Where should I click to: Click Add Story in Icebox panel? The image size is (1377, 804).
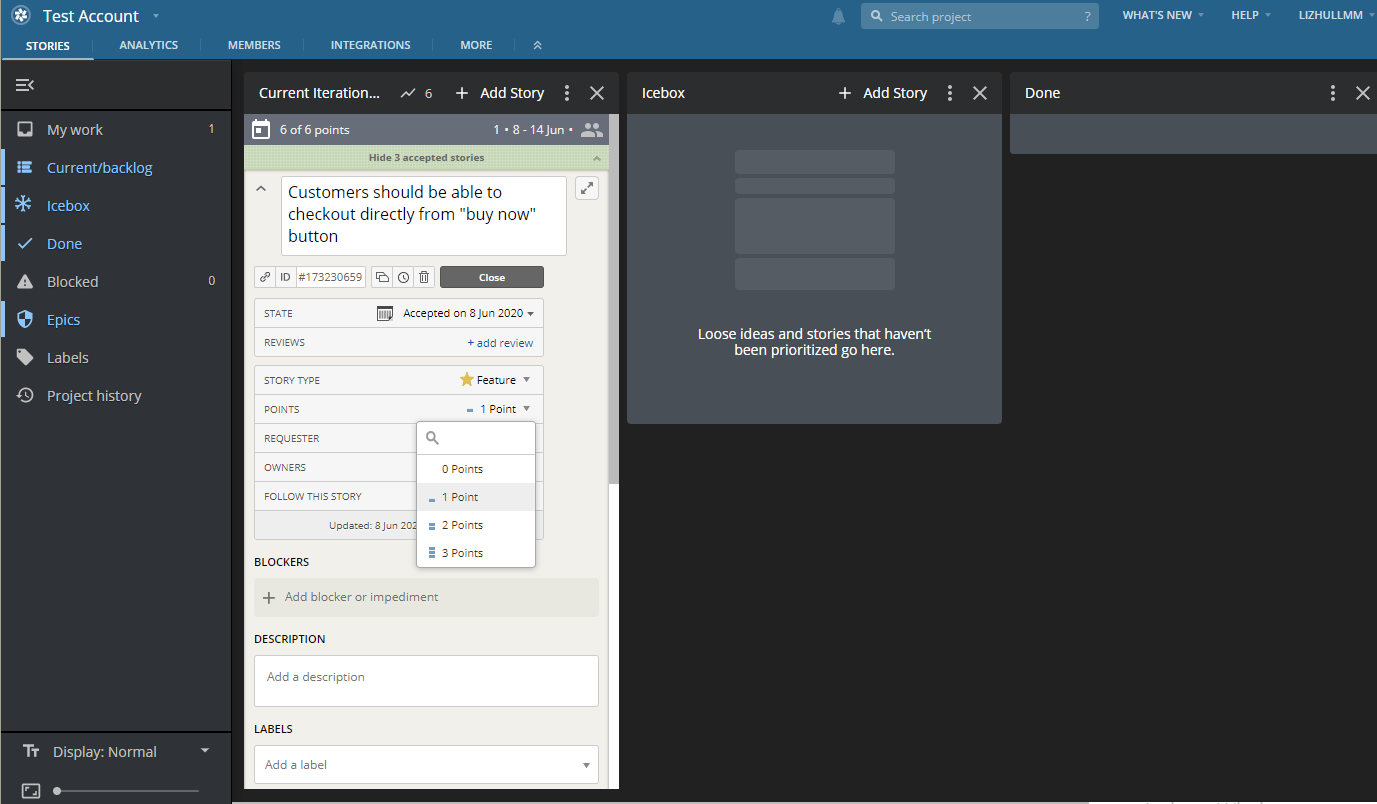pos(882,93)
